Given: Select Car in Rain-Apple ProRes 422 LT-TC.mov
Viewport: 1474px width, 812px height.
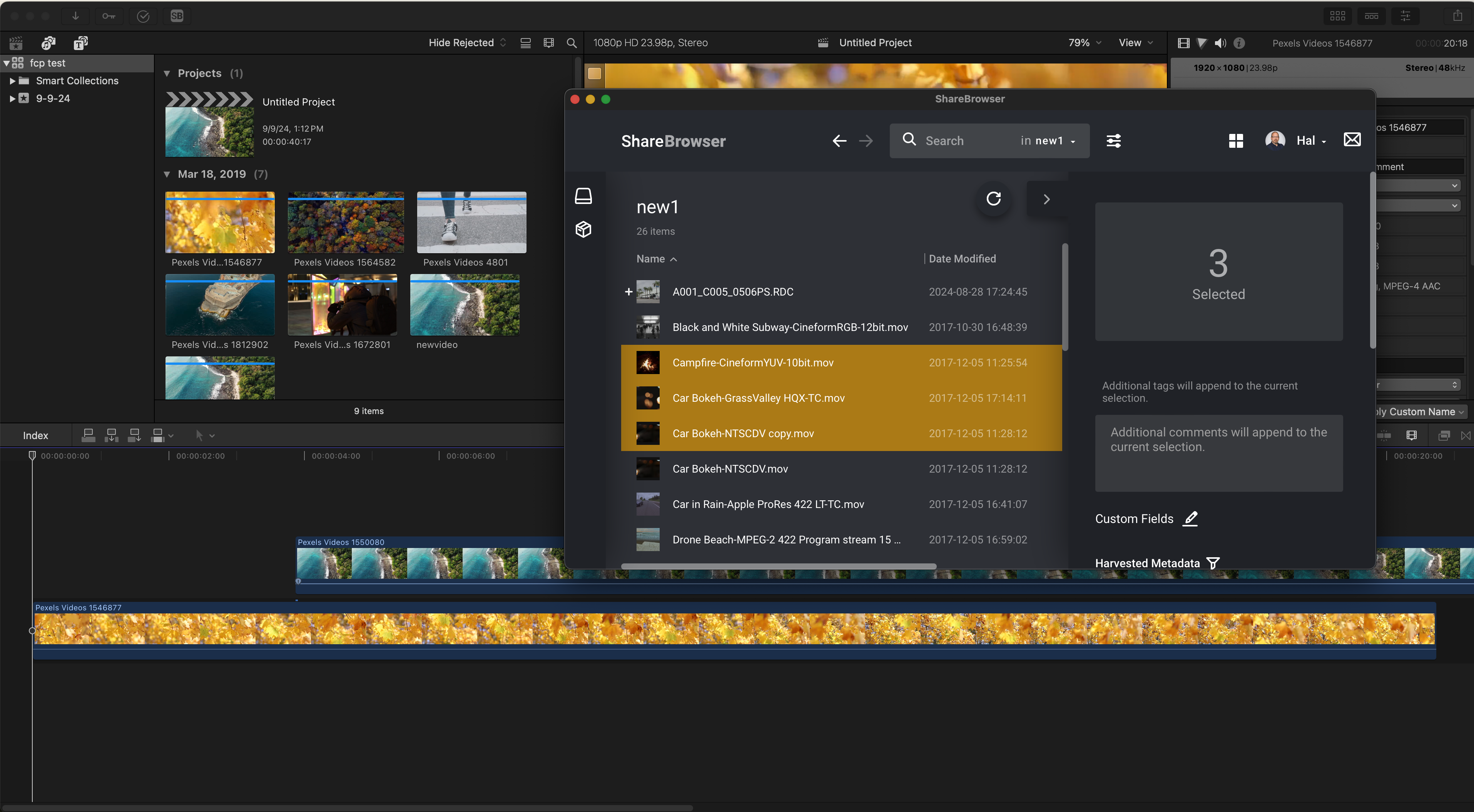Looking at the screenshot, I should (x=841, y=504).
